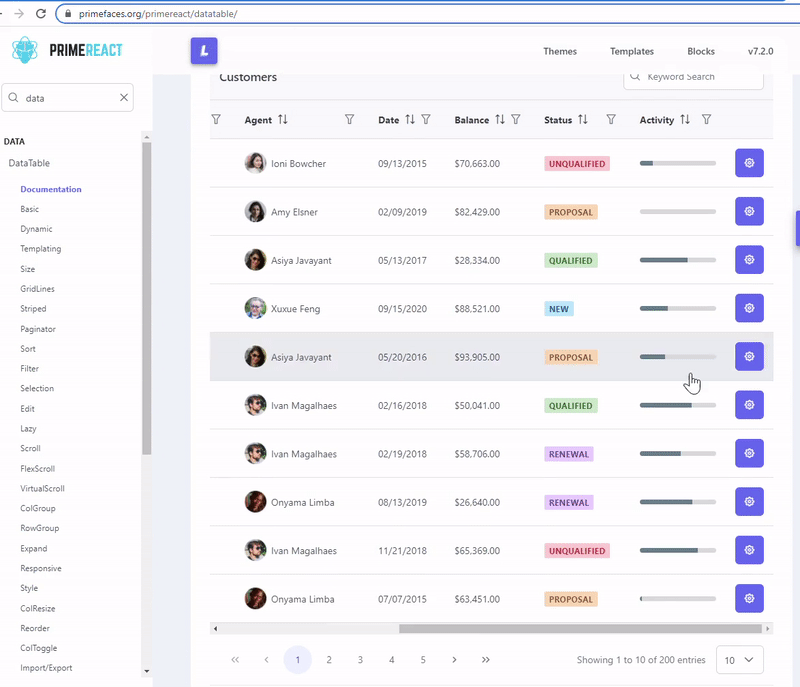The width and height of the screenshot is (800, 687).
Task: Open the Balance column filter
Action: (x=516, y=119)
